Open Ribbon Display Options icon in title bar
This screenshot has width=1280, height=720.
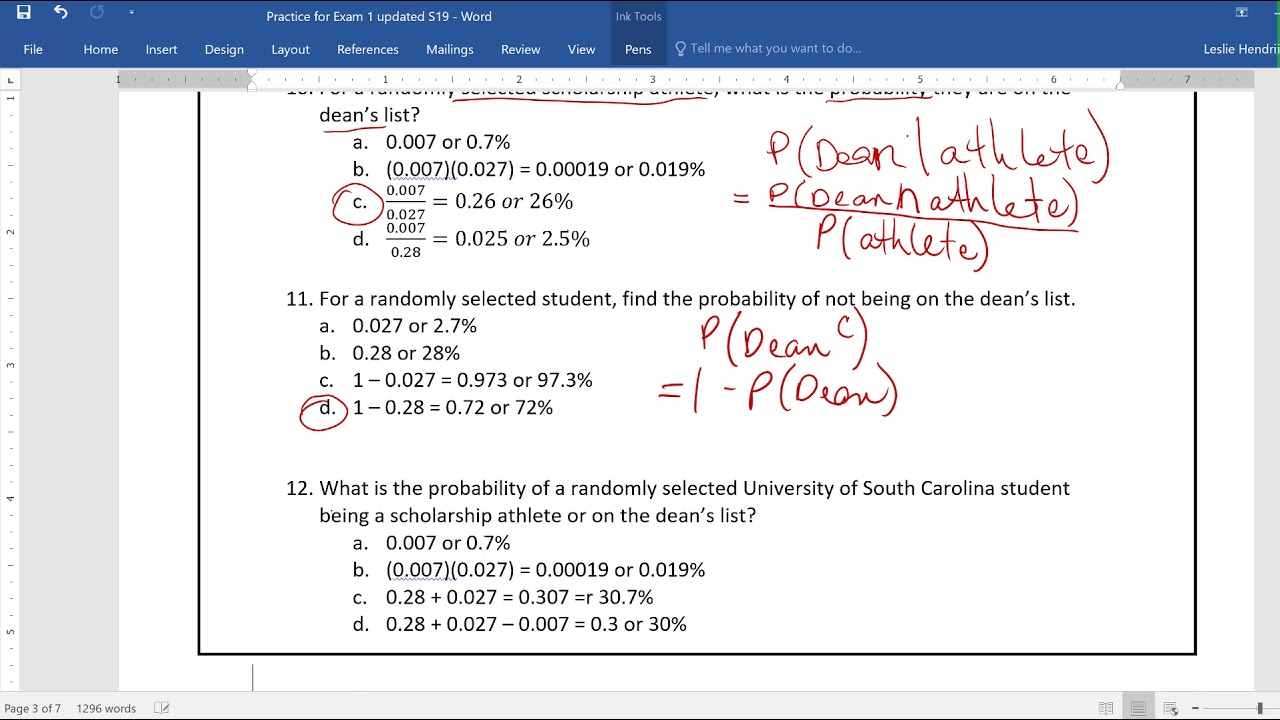[x=1242, y=13]
